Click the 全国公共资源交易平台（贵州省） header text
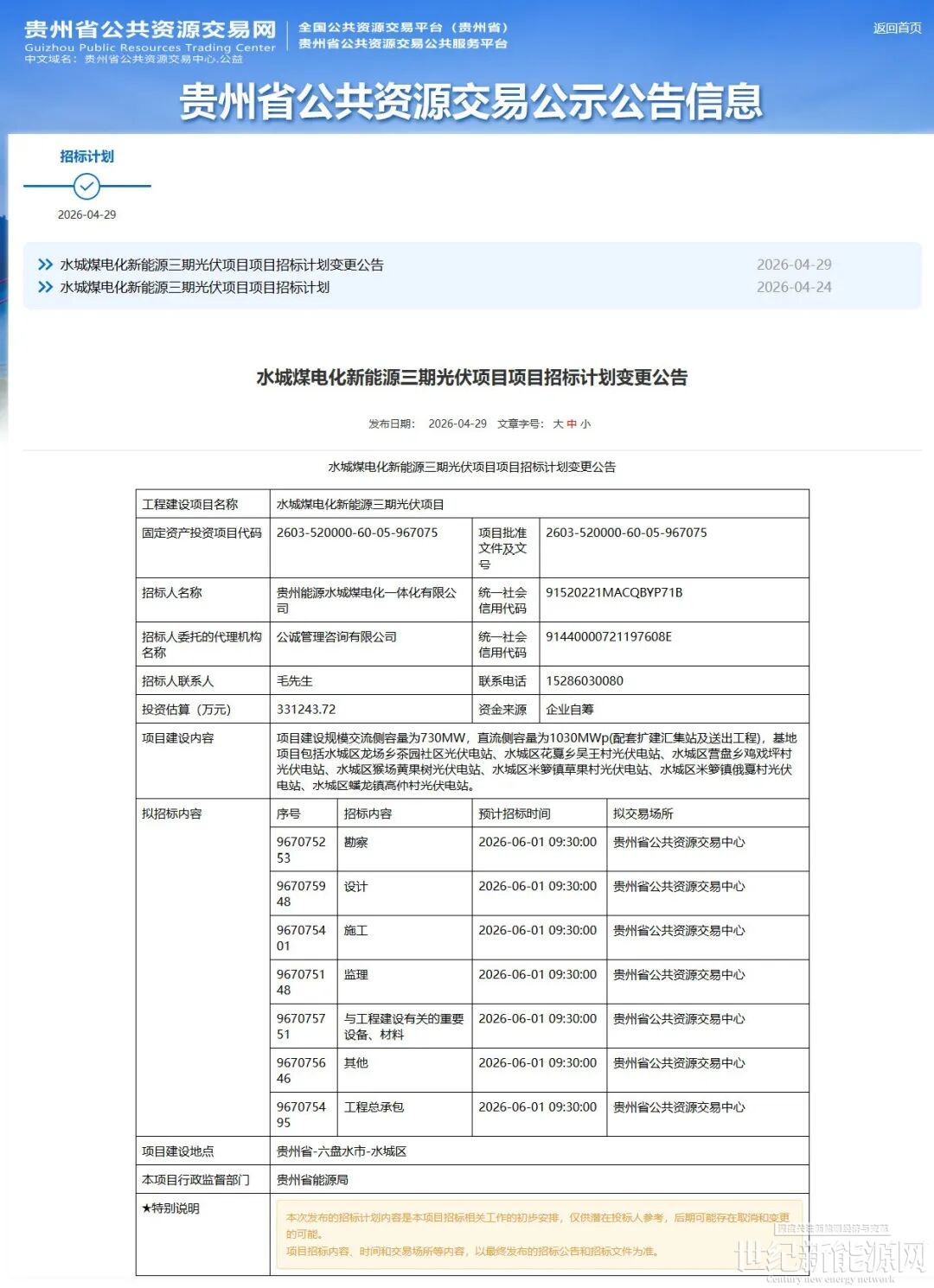The image size is (934, 1288). click(403, 28)
